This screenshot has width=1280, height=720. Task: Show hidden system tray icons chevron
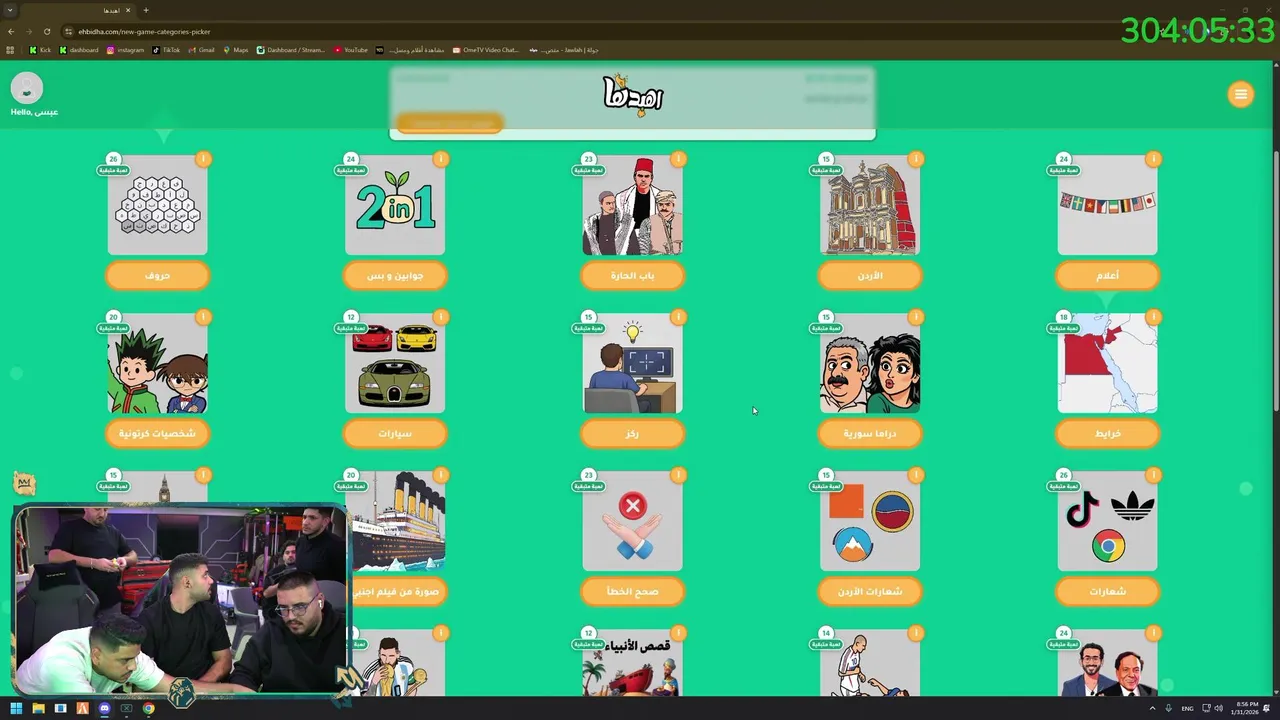pyautogui.click(x=1152, y=708)
